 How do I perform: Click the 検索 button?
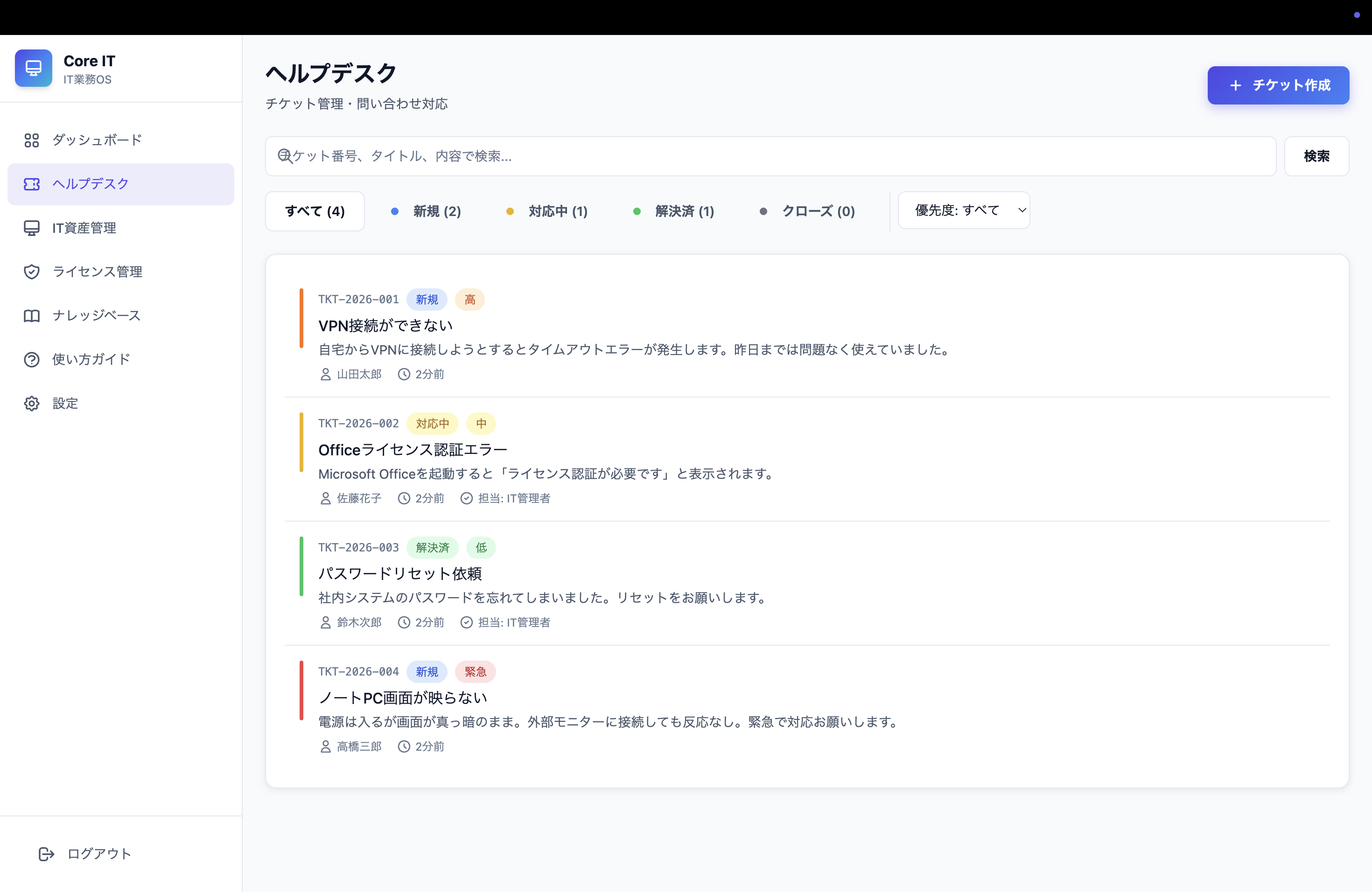(1316, 156)
